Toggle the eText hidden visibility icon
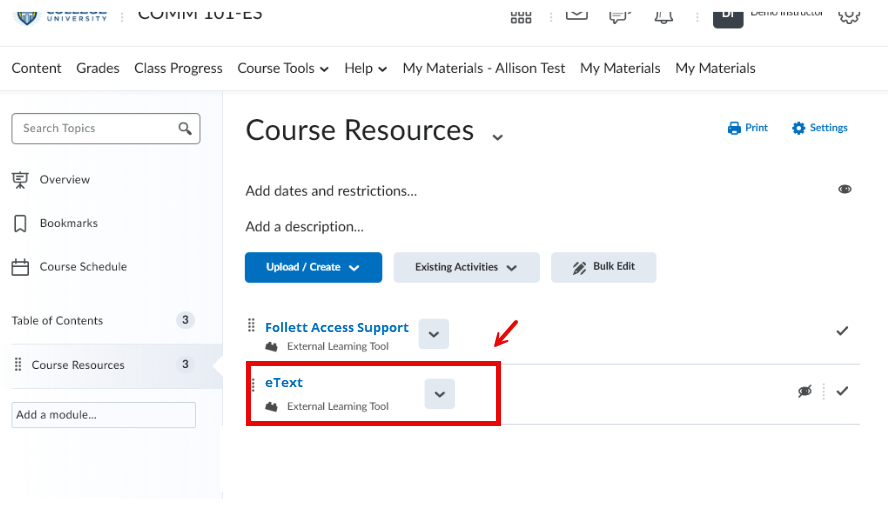The width and height of the screenshot is (888, 508). [805, 391]
